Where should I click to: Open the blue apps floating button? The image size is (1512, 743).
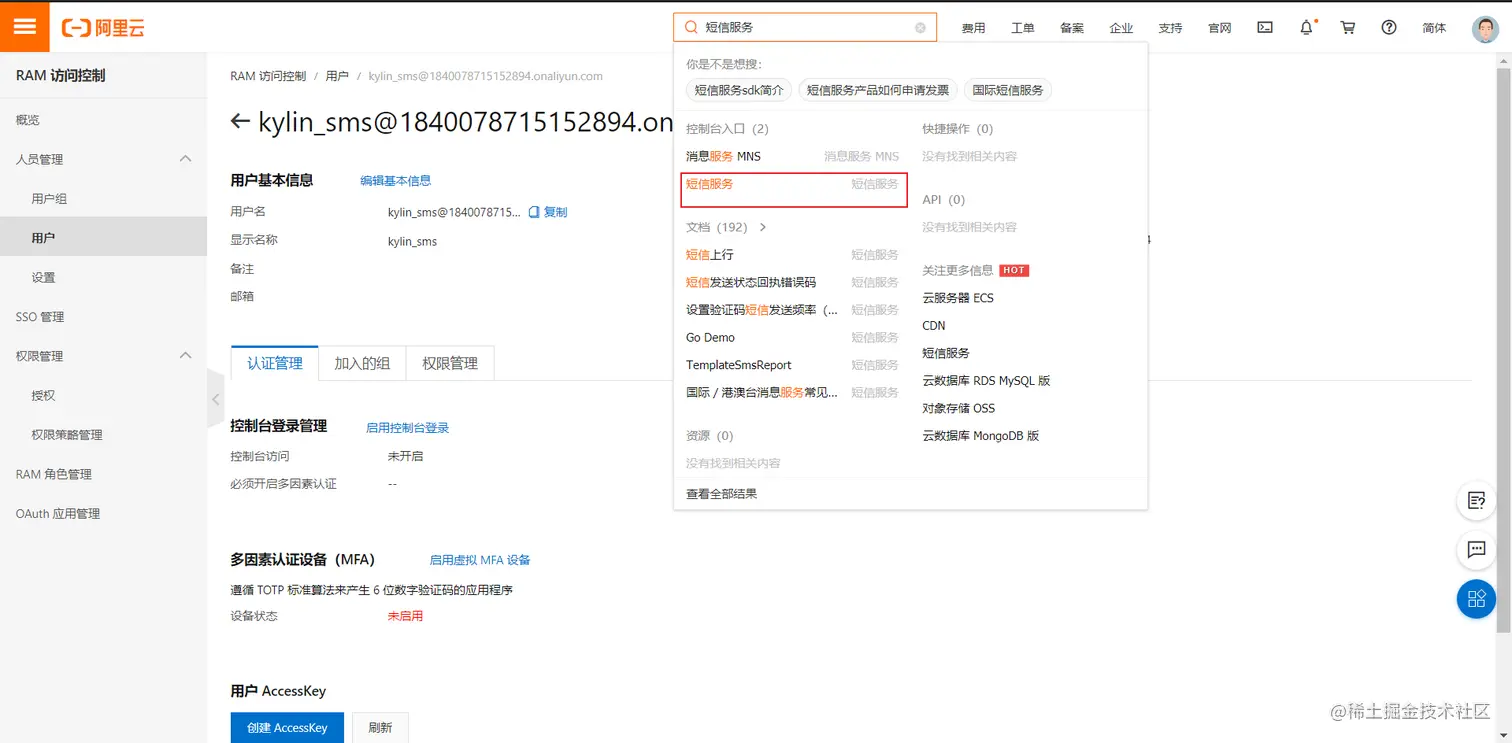pyautogui.click(x=1476, y=599)
